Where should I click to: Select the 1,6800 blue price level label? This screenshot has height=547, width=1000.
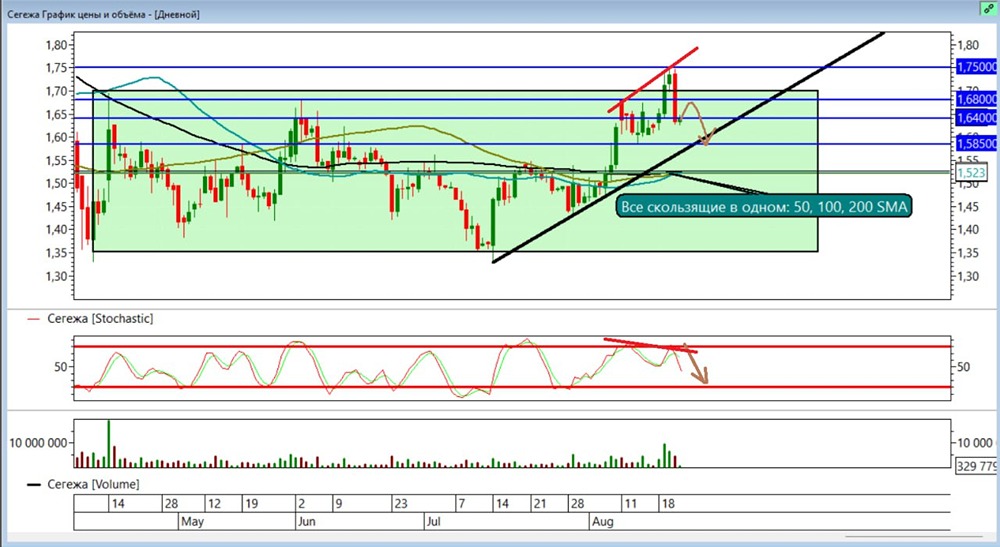[x=976, y=99]
